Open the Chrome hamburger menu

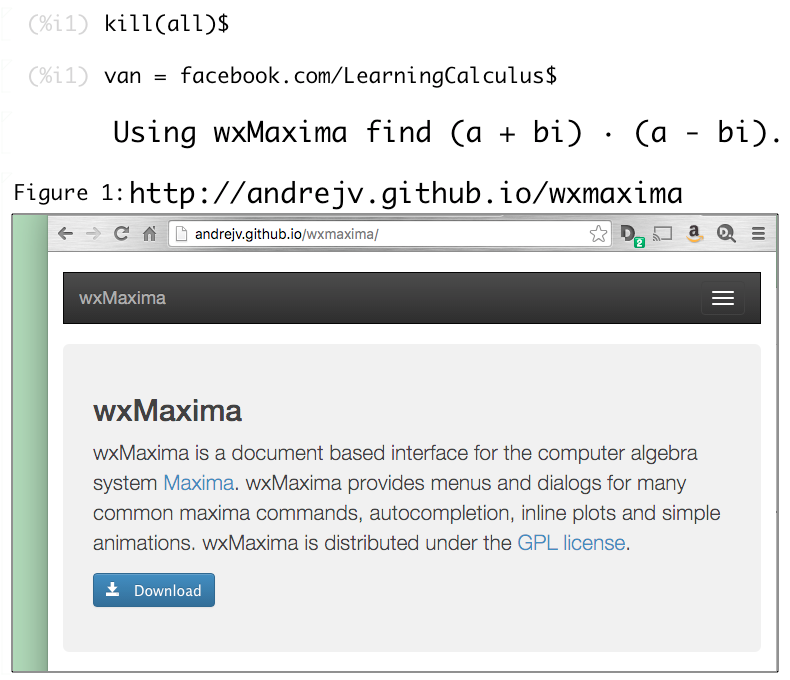click(x=758, y=234)
